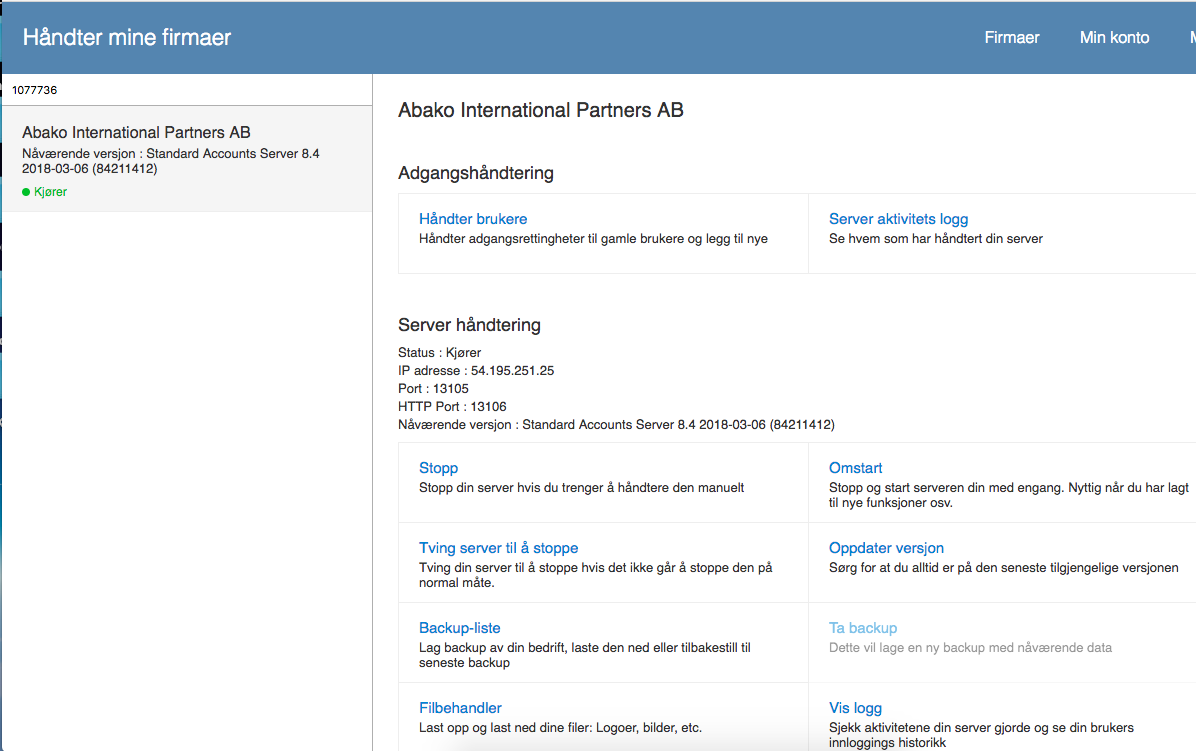Screen dimensions: 1196x751
Task: Open the Vis logg link
Action: (855, 708)
